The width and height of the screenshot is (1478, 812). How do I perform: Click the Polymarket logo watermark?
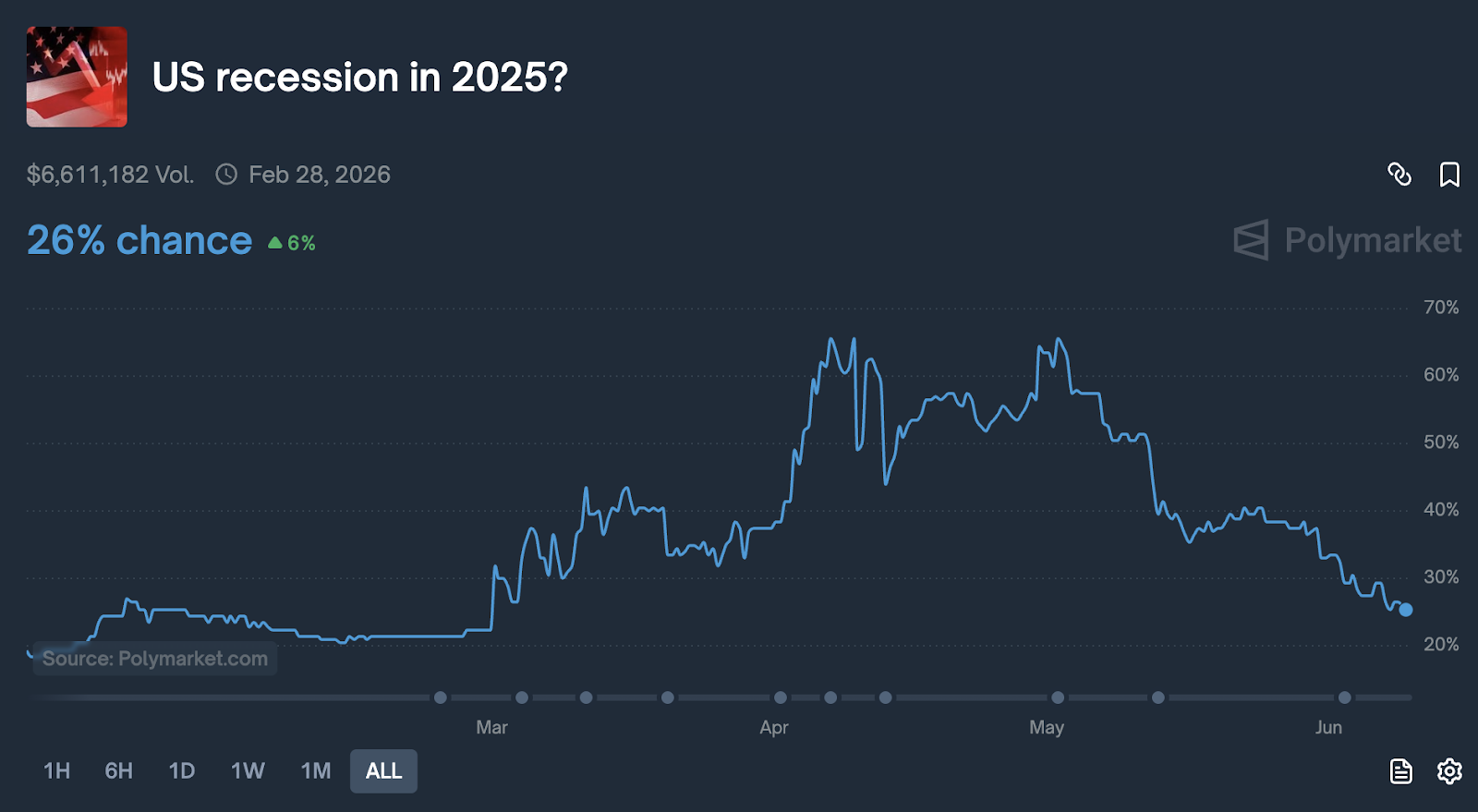(1348, 240)
